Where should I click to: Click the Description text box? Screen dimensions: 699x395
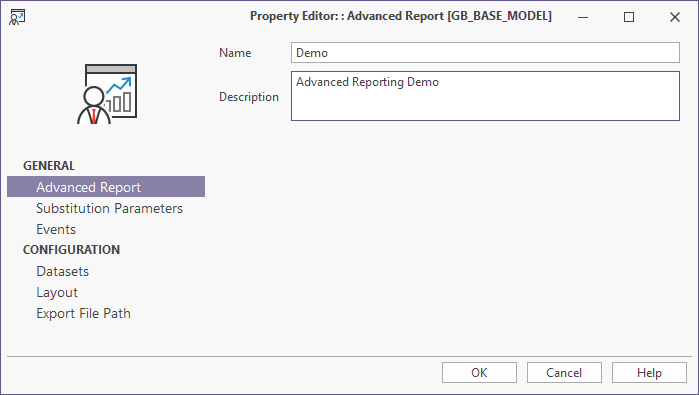(485, 96)
